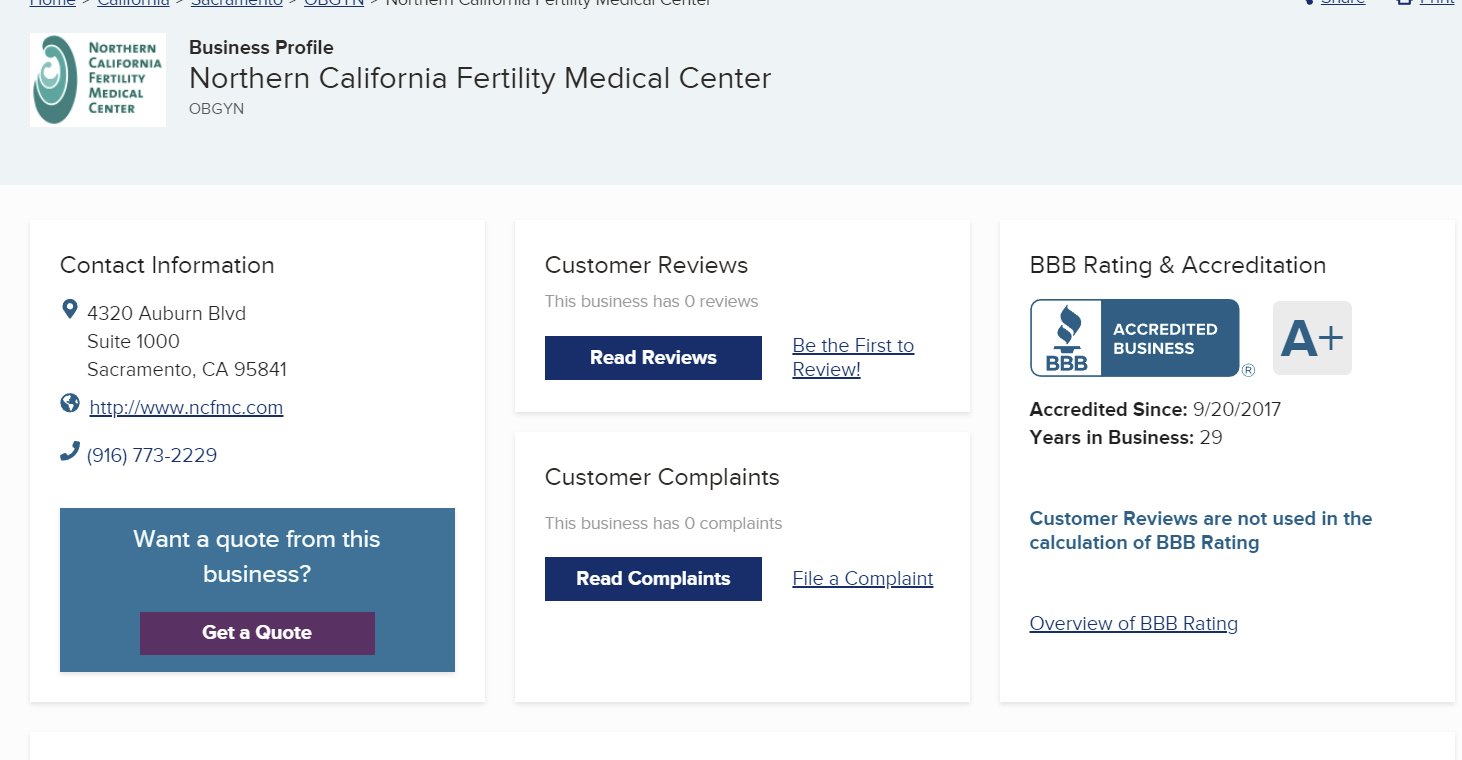Image resolution: width=1462 pixels, height=760 pixels.
Task: Click the A+ rating badge
Action: [x=1312, y=338]
